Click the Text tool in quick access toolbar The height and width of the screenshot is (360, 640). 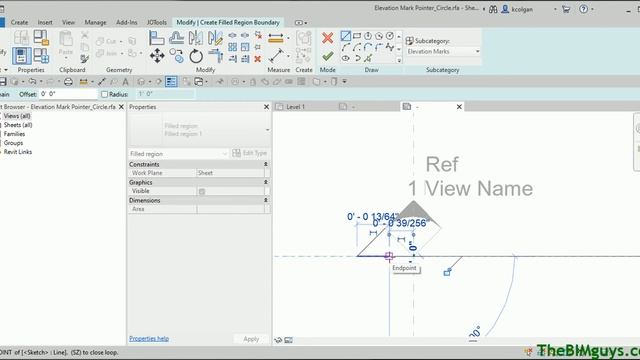click(x=125, y=82)
